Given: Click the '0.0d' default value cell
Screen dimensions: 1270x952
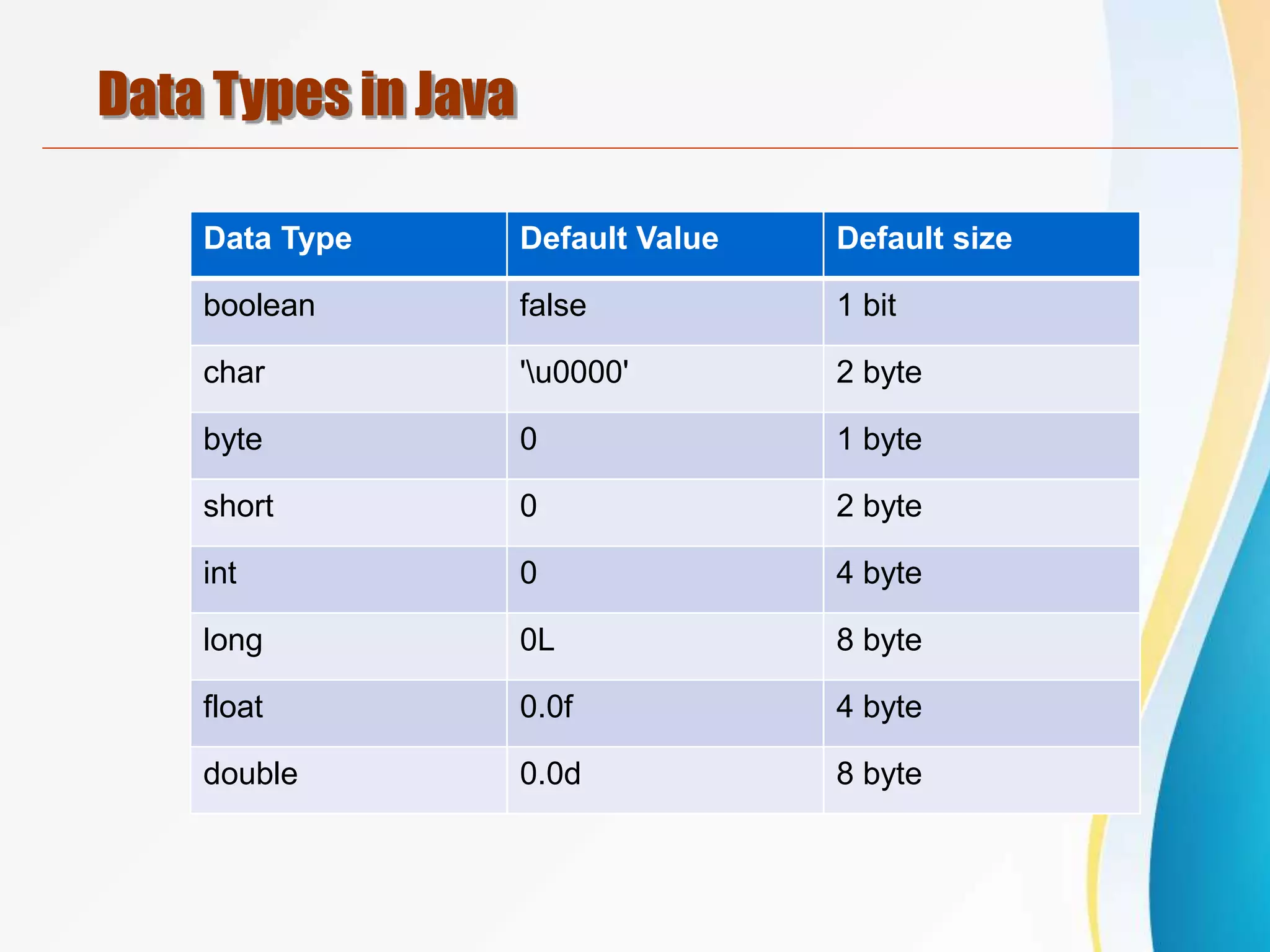Looking at the screenshot, I should tap(550, 774).
